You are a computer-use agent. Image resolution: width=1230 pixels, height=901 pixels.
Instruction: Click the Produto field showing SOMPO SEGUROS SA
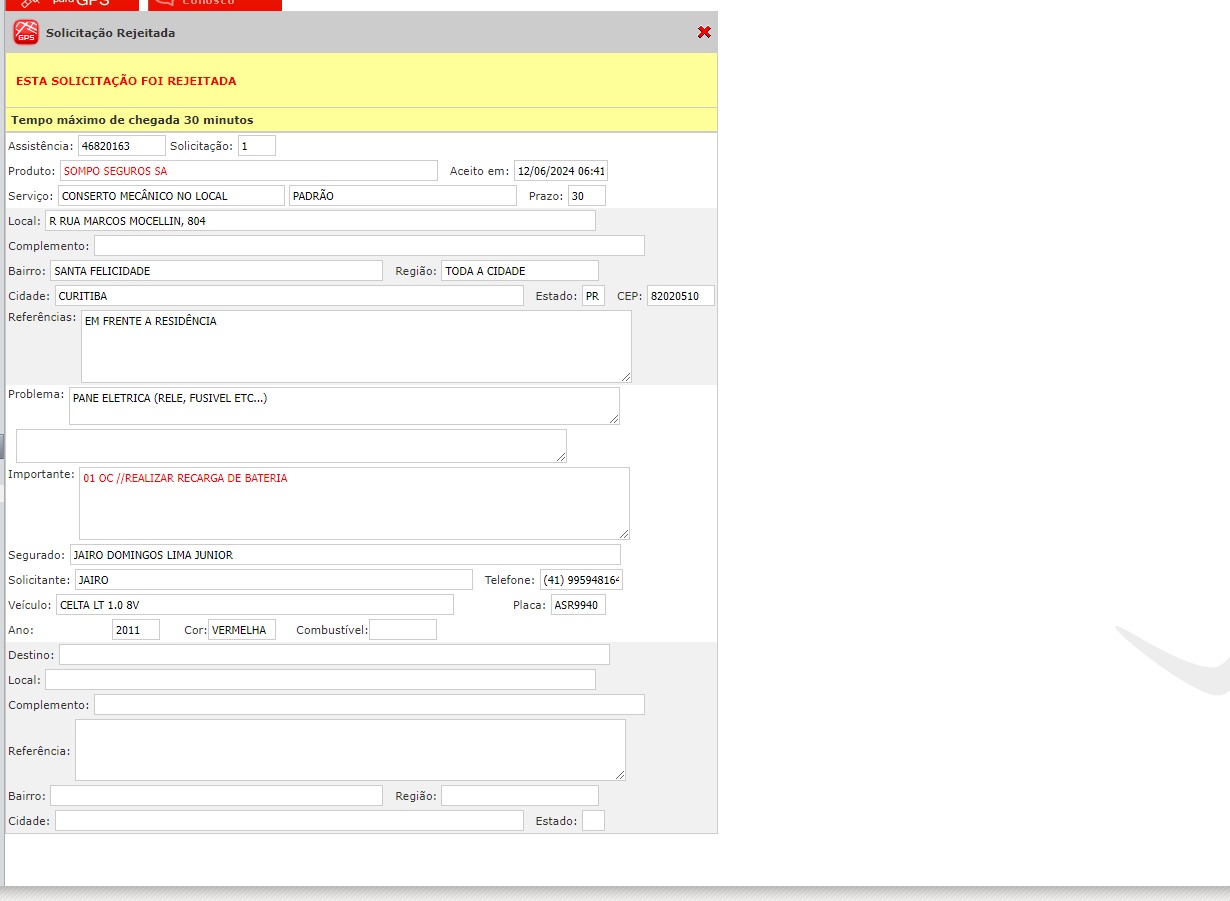coord(248,171)
